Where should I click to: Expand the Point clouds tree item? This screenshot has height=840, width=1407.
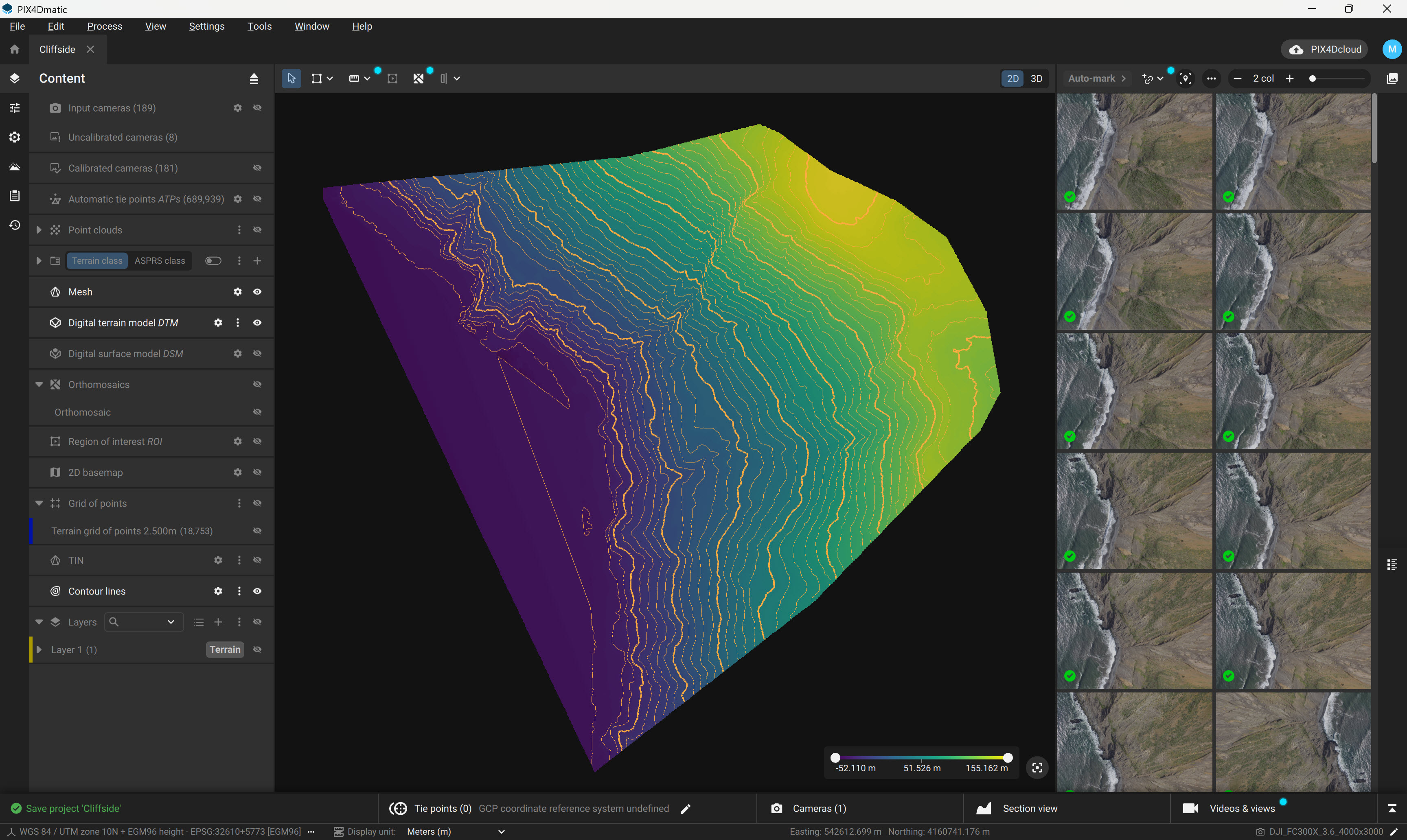point(39,230)
